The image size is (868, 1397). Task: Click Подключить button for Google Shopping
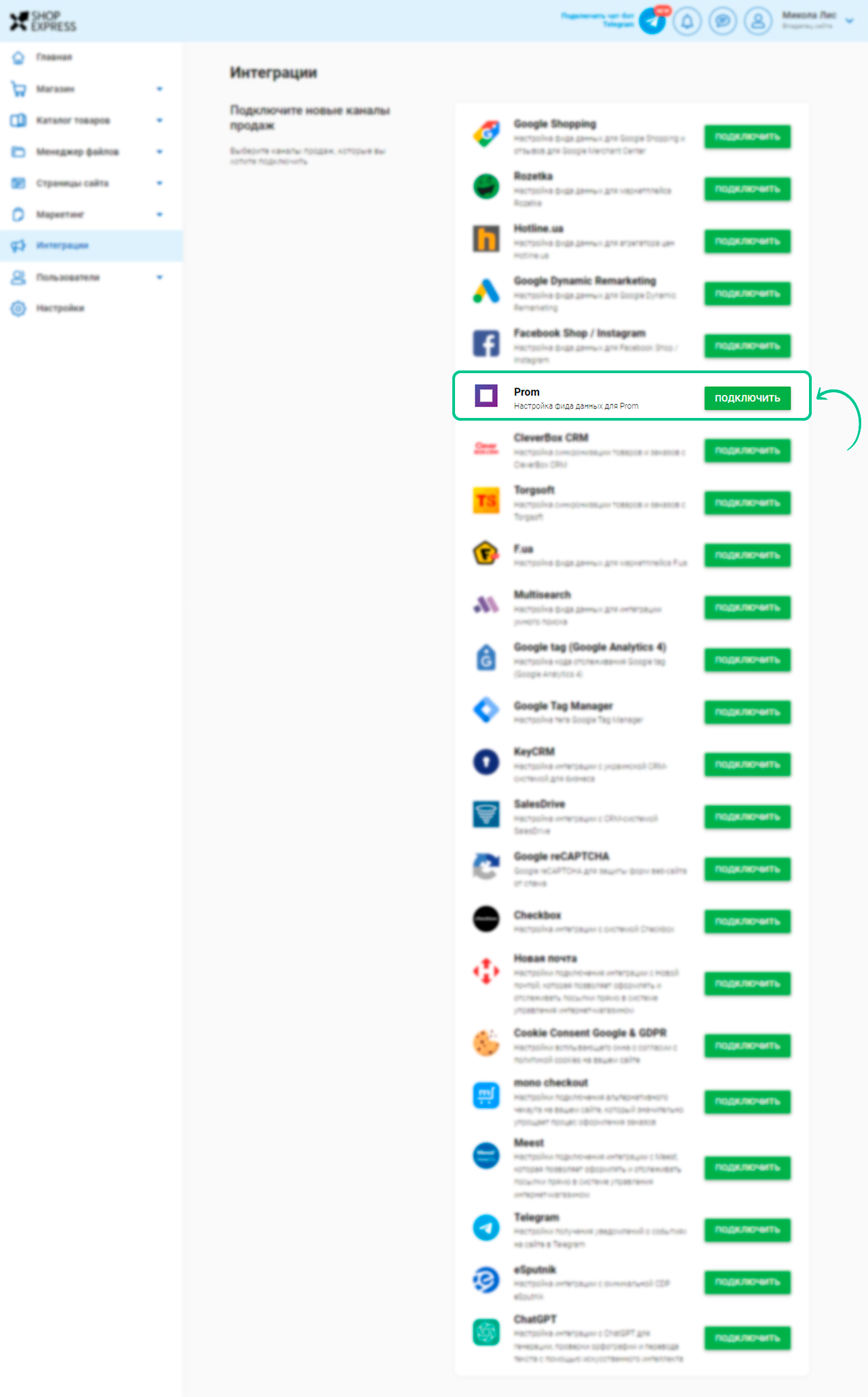tap(747, 136)
